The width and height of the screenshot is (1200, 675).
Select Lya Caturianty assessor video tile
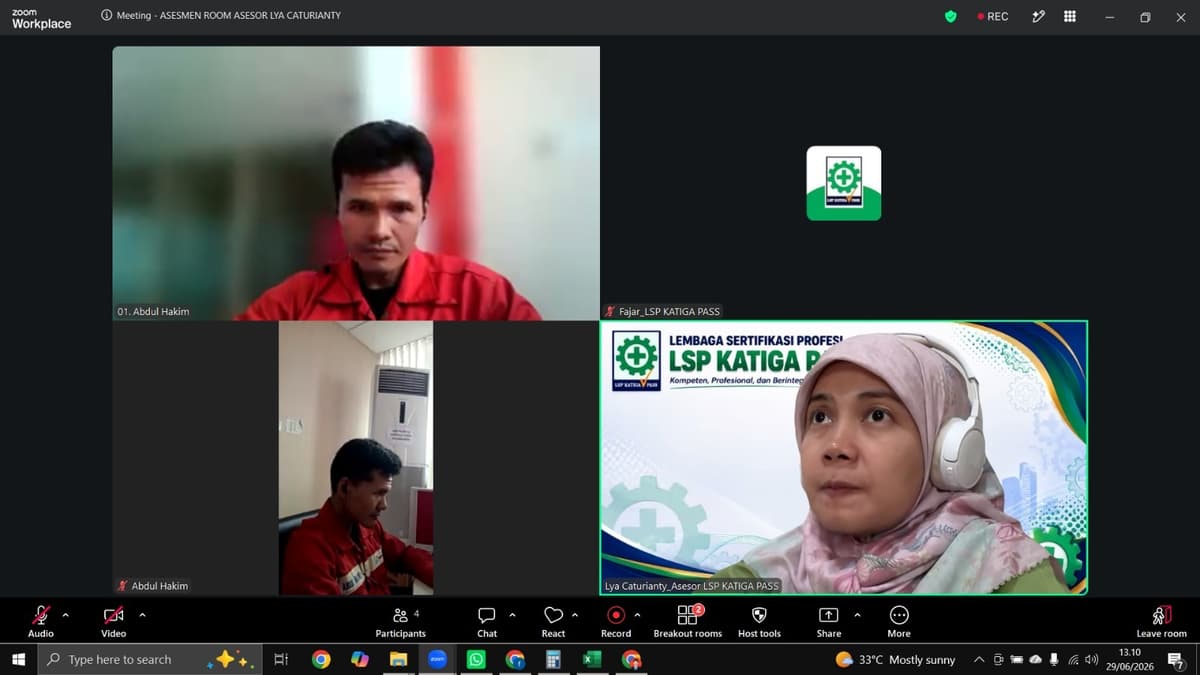pyautogui.click(x=843, y=458)
